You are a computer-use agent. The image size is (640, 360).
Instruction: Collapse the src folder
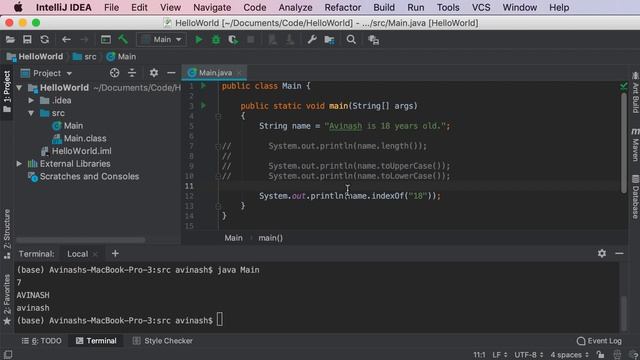tap(31, 113)
